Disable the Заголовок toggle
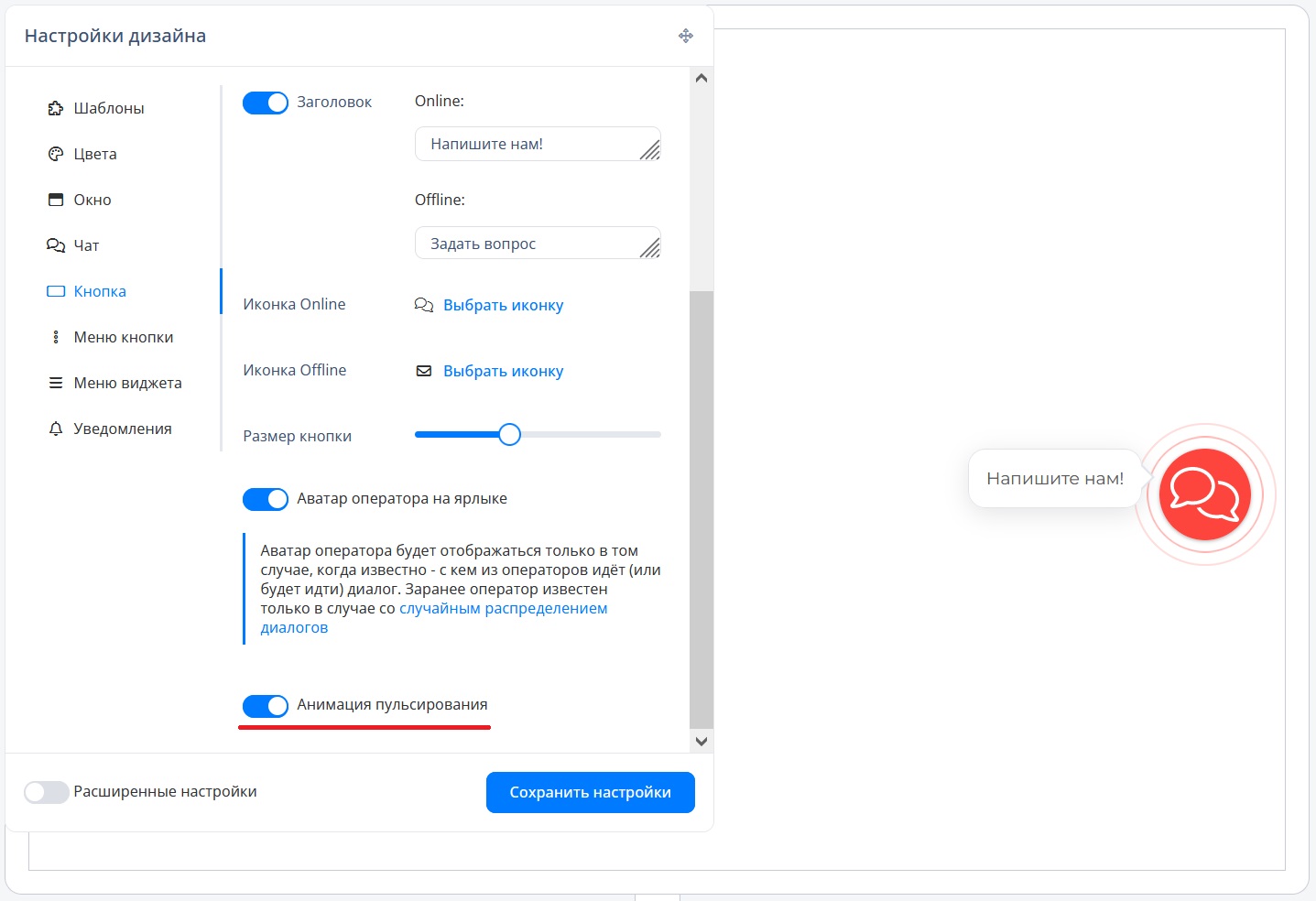The height and width of the screenshot is (901, 1316). click(x=266, y=103)
